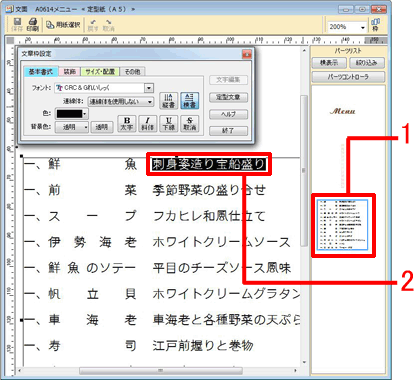Open the black 色 color swatch
Image resolution: width=420 pixels, height=380 pixels.
(72, 114)
